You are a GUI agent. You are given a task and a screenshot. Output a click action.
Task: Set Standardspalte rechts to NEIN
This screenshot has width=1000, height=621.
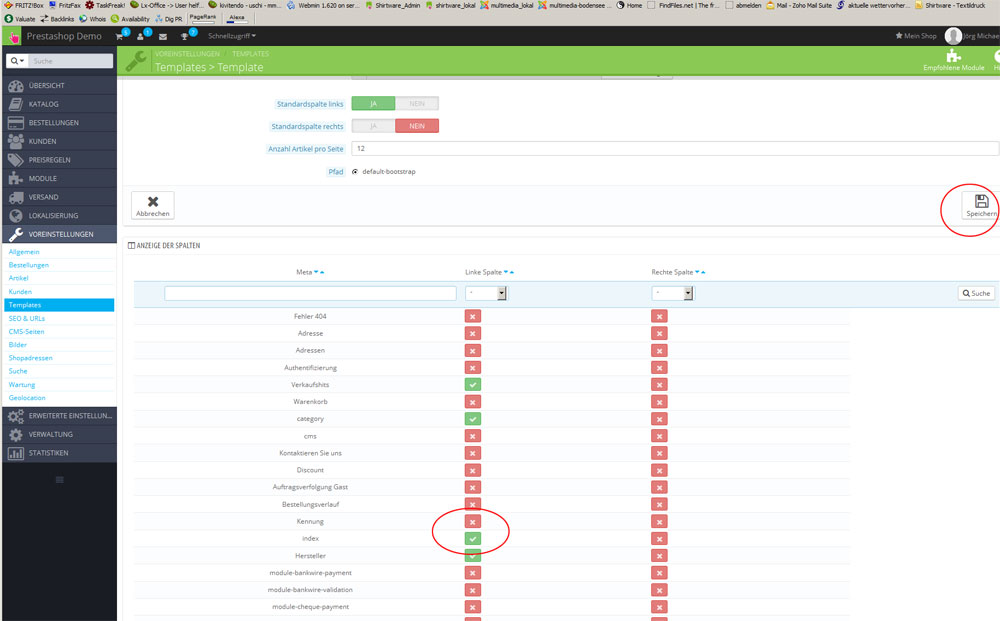[417, 126]
